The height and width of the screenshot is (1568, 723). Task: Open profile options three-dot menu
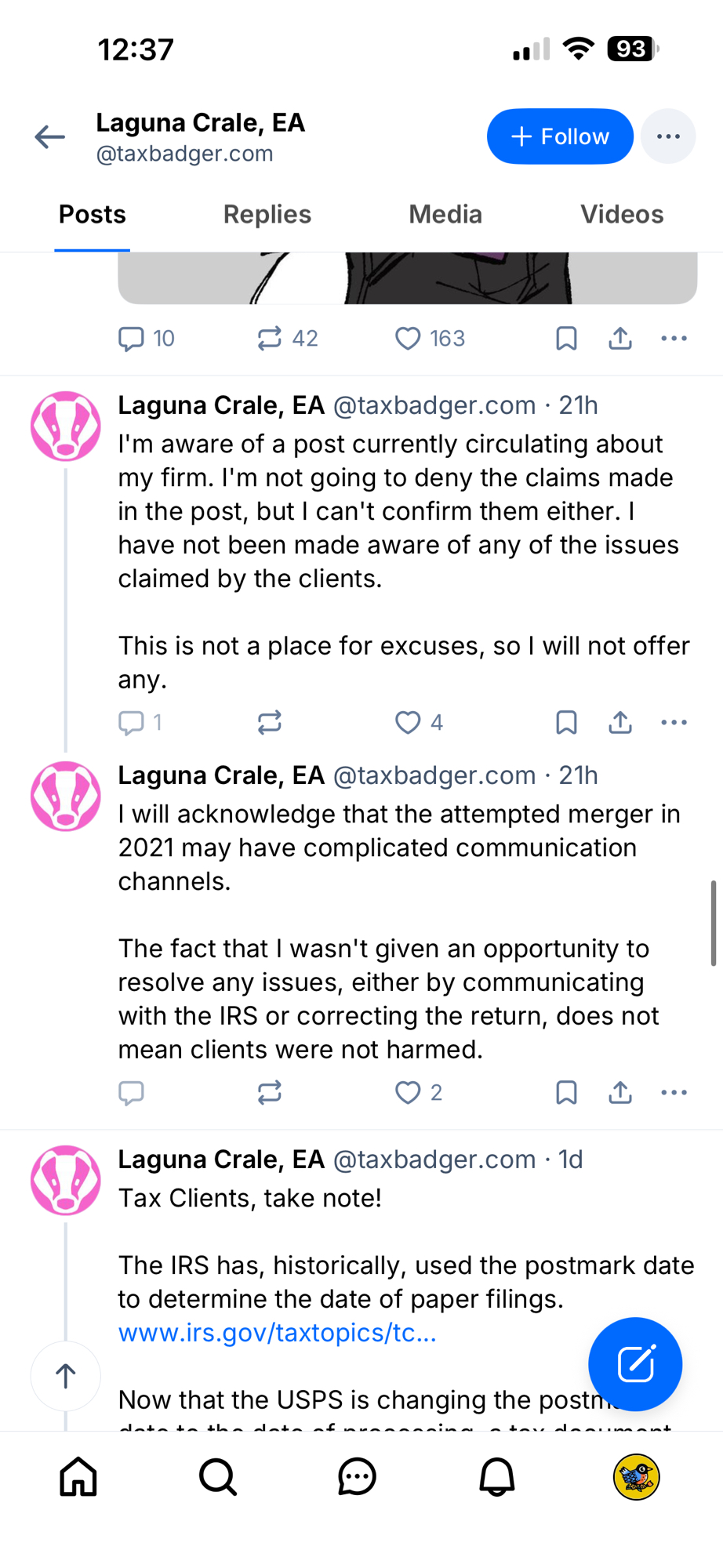(x=668, y=136)
